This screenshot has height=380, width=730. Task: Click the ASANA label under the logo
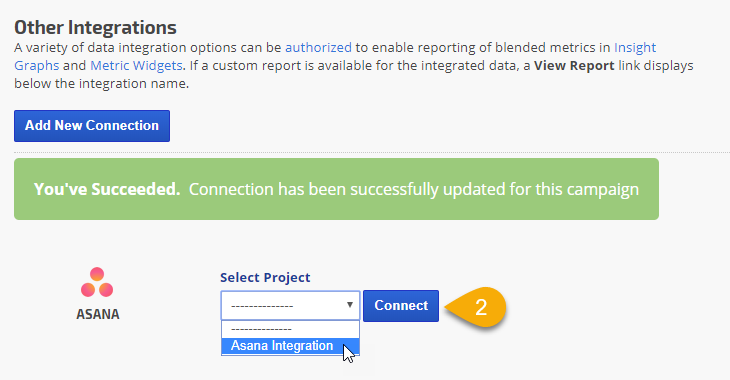tap(98, 314)
